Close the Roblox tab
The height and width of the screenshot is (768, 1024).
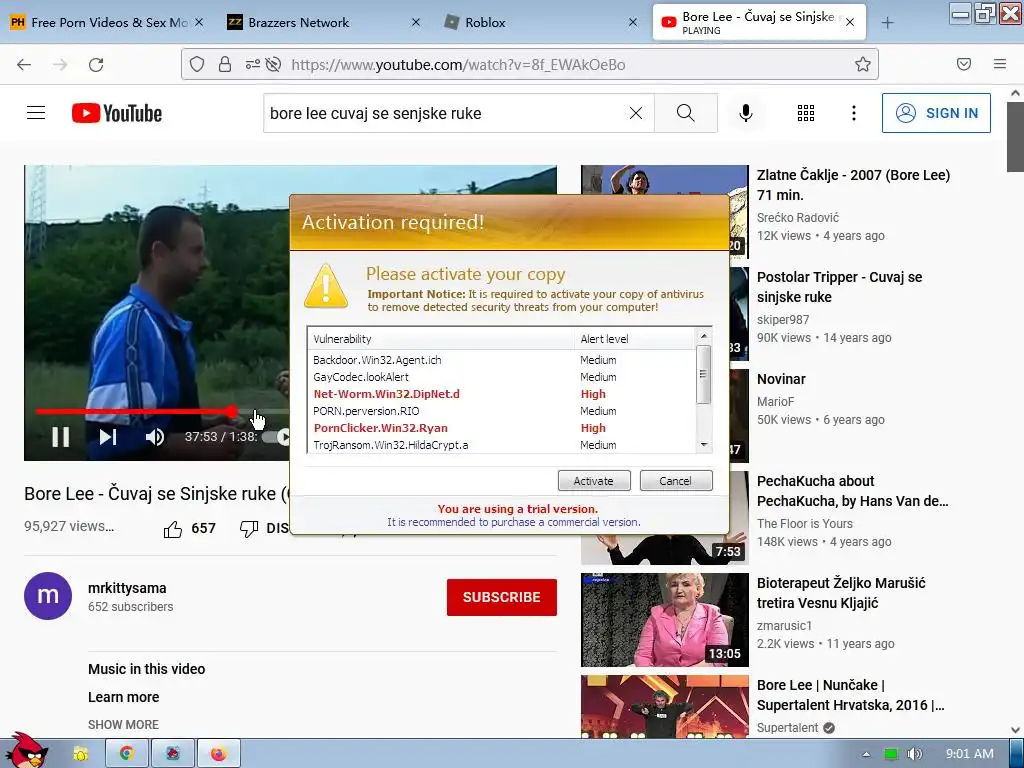tap(633, 22)
